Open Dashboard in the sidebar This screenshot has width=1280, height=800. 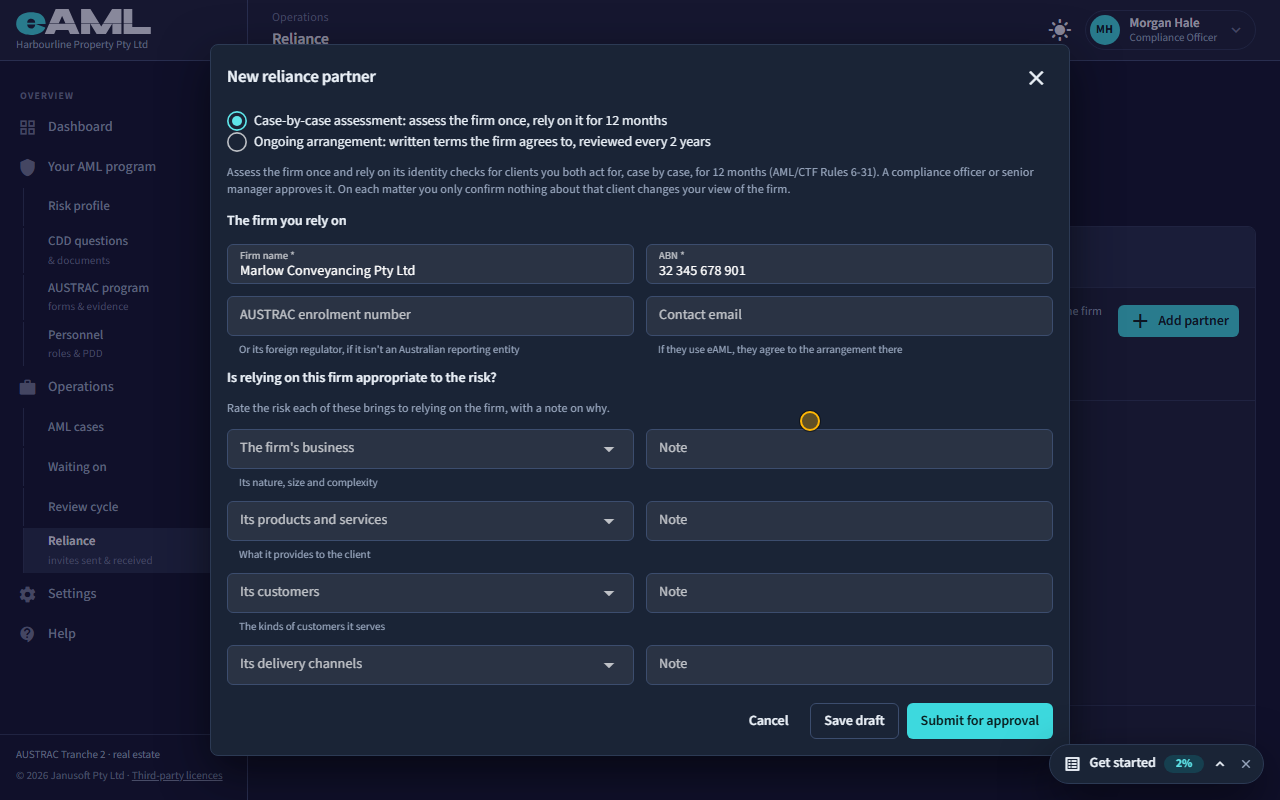click(80, 127)
